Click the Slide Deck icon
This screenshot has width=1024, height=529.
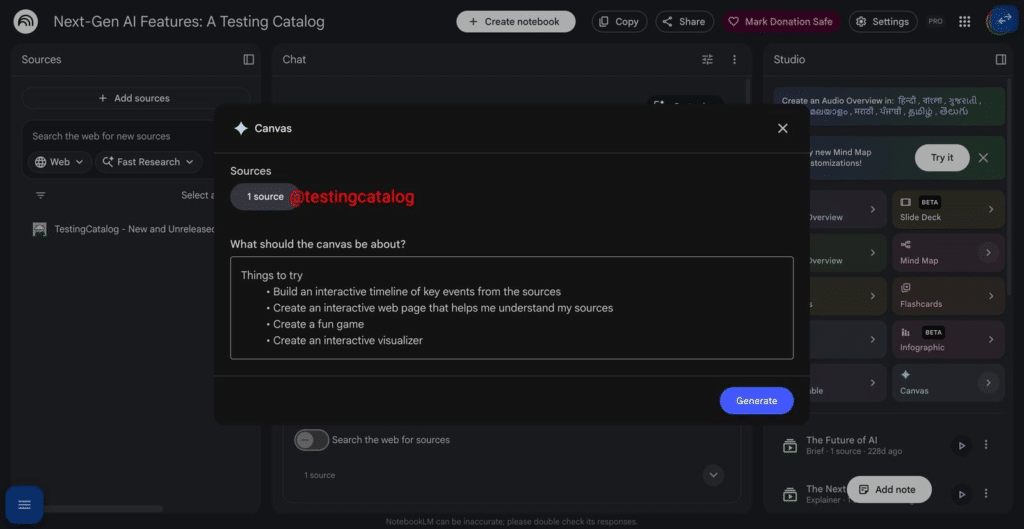click(x=905, y=202)
